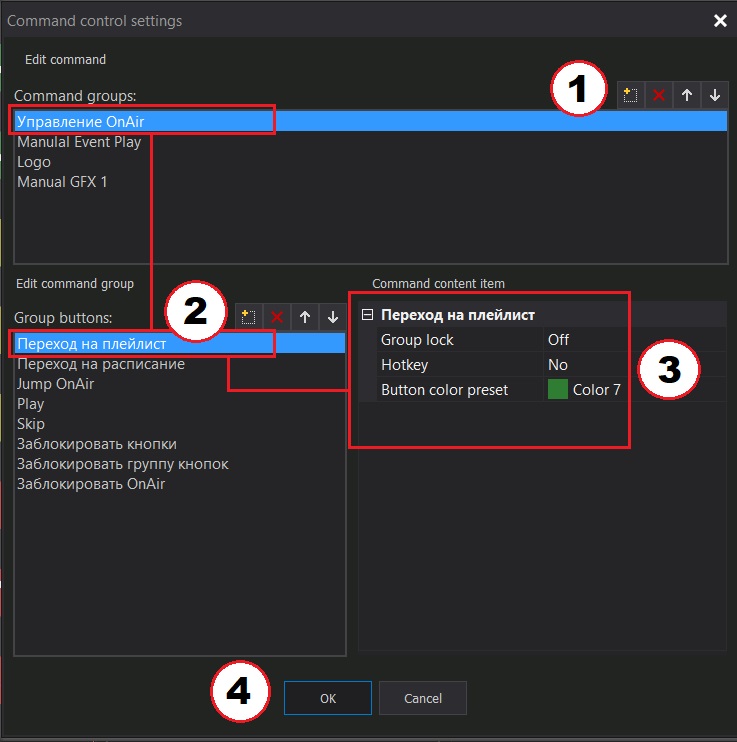This screenshot has height=742, width=737.
Task: Move the command group down
Action: (715, 95)
